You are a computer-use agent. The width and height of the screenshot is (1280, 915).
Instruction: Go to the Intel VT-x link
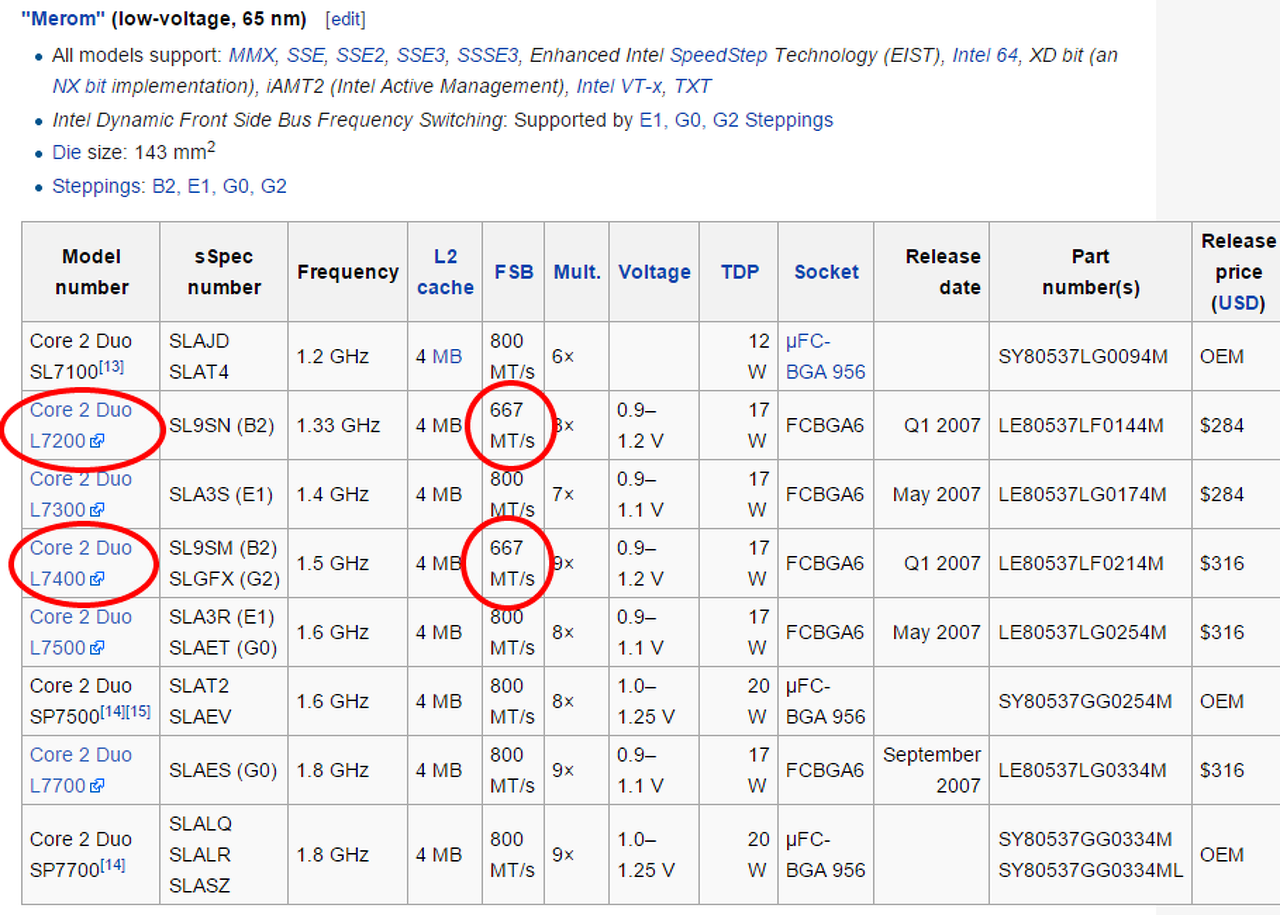click(x=620, y=87)
